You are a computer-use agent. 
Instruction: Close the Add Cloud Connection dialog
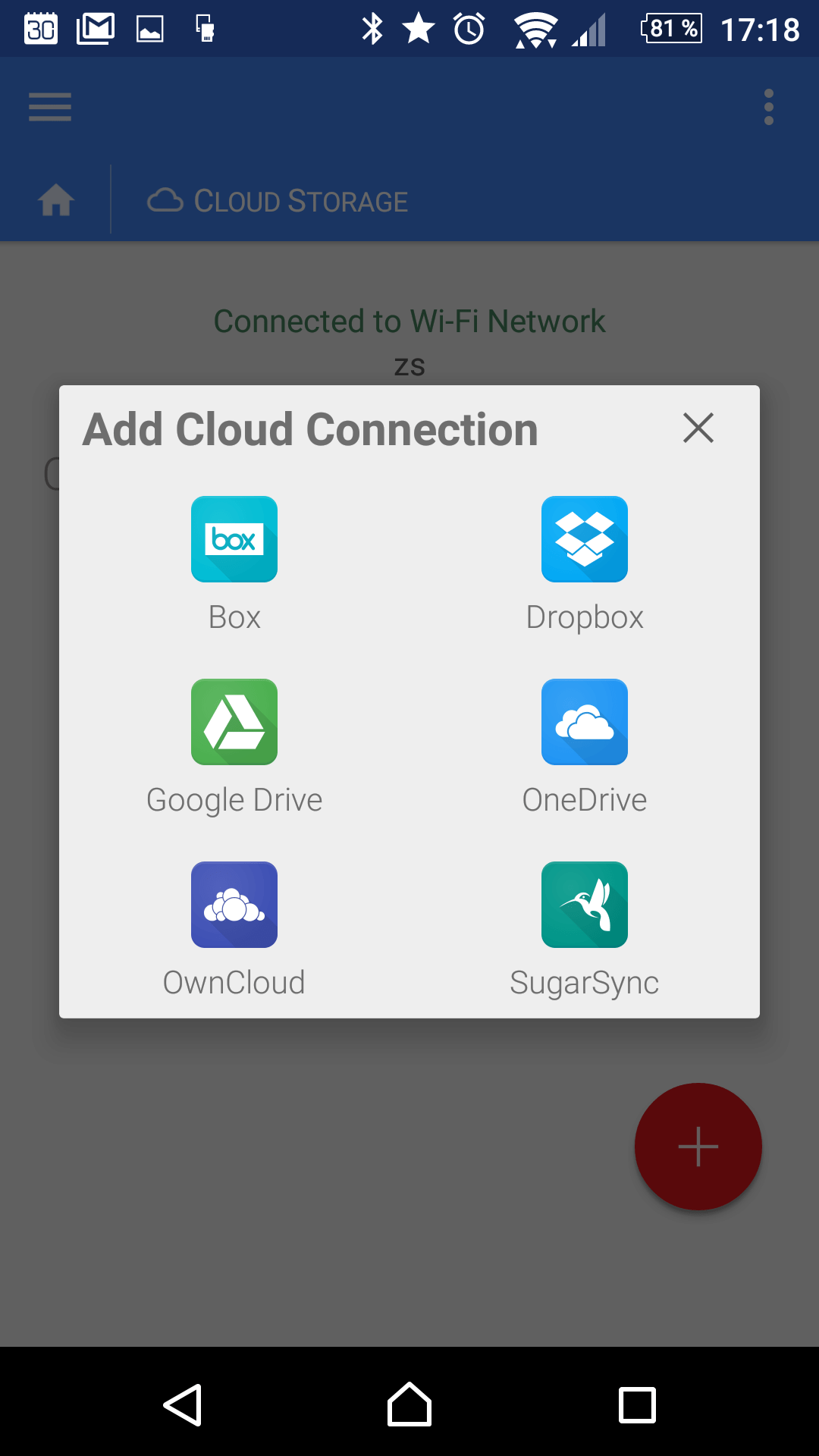coord(698,428)
